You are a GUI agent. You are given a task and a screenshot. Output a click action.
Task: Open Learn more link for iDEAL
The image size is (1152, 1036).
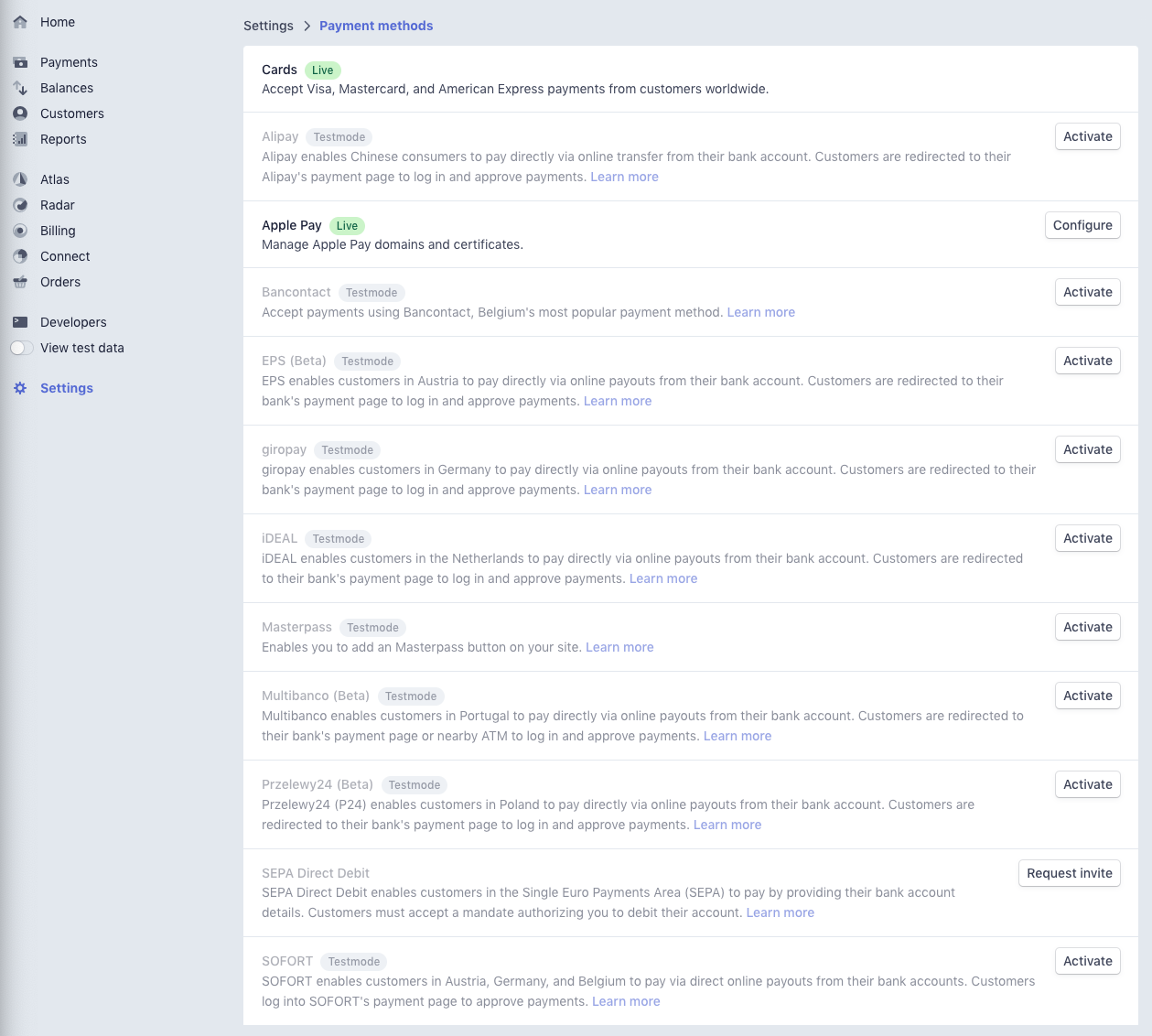663,578
